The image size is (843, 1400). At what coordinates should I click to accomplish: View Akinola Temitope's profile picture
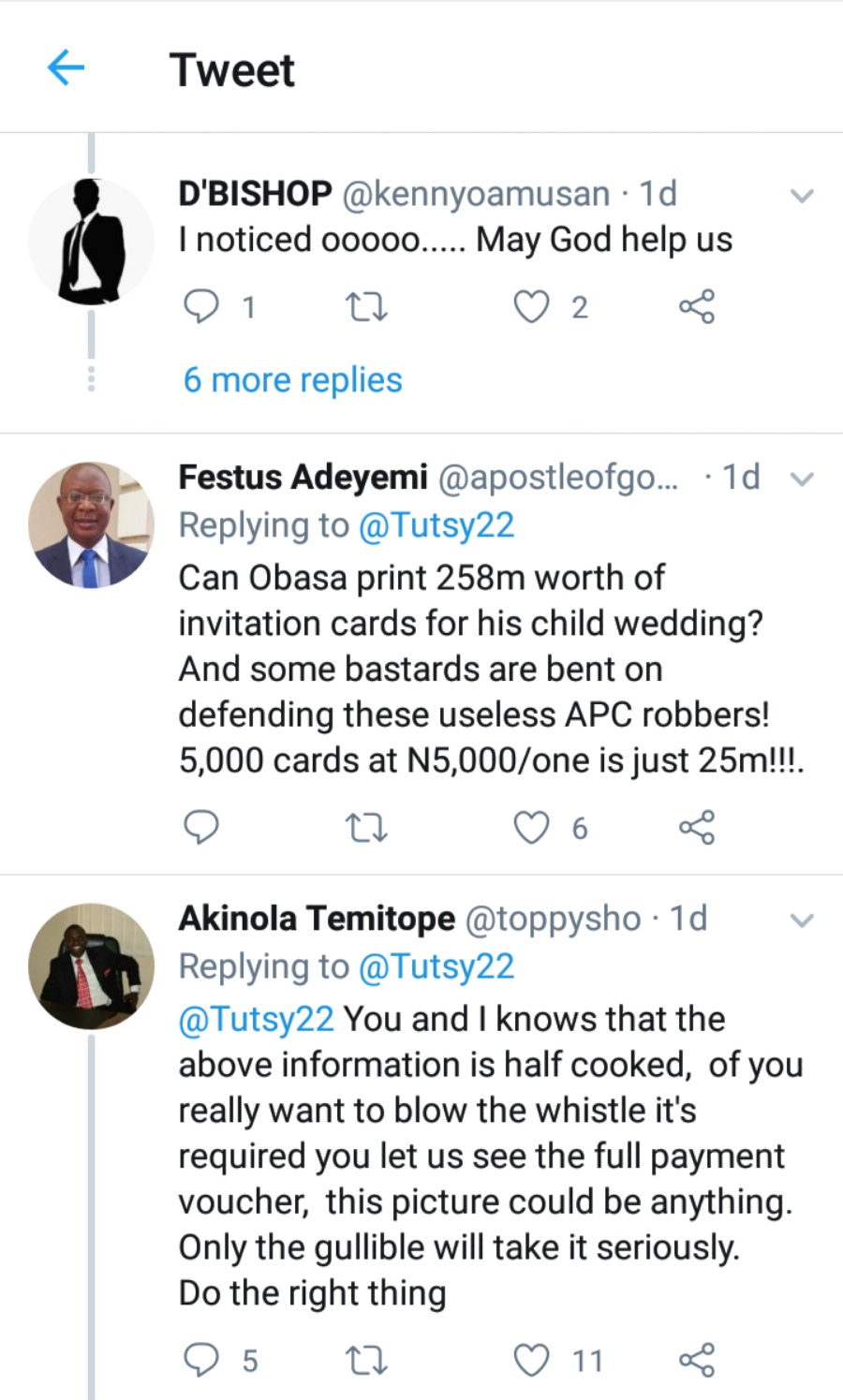(x=91, y=966)
